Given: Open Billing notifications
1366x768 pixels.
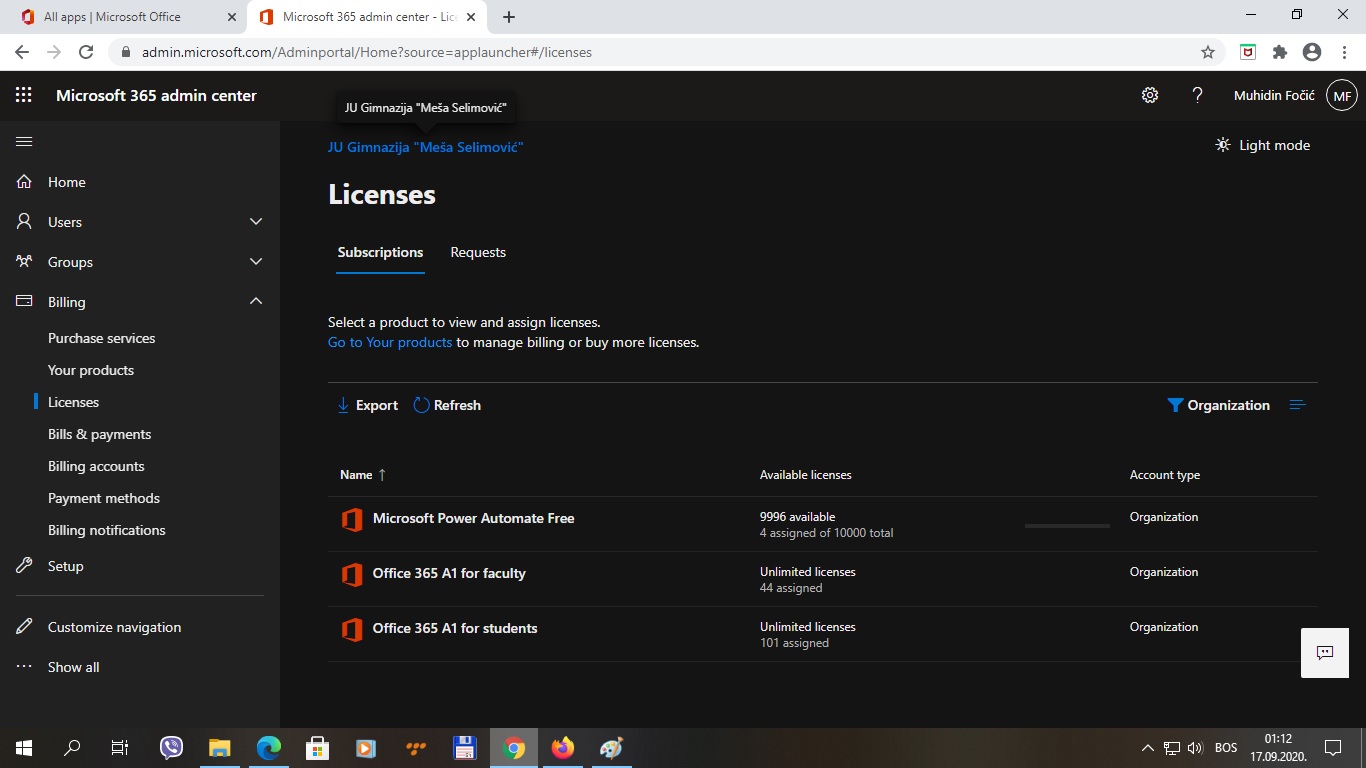Looking at the screenshot, I should 107,530.
